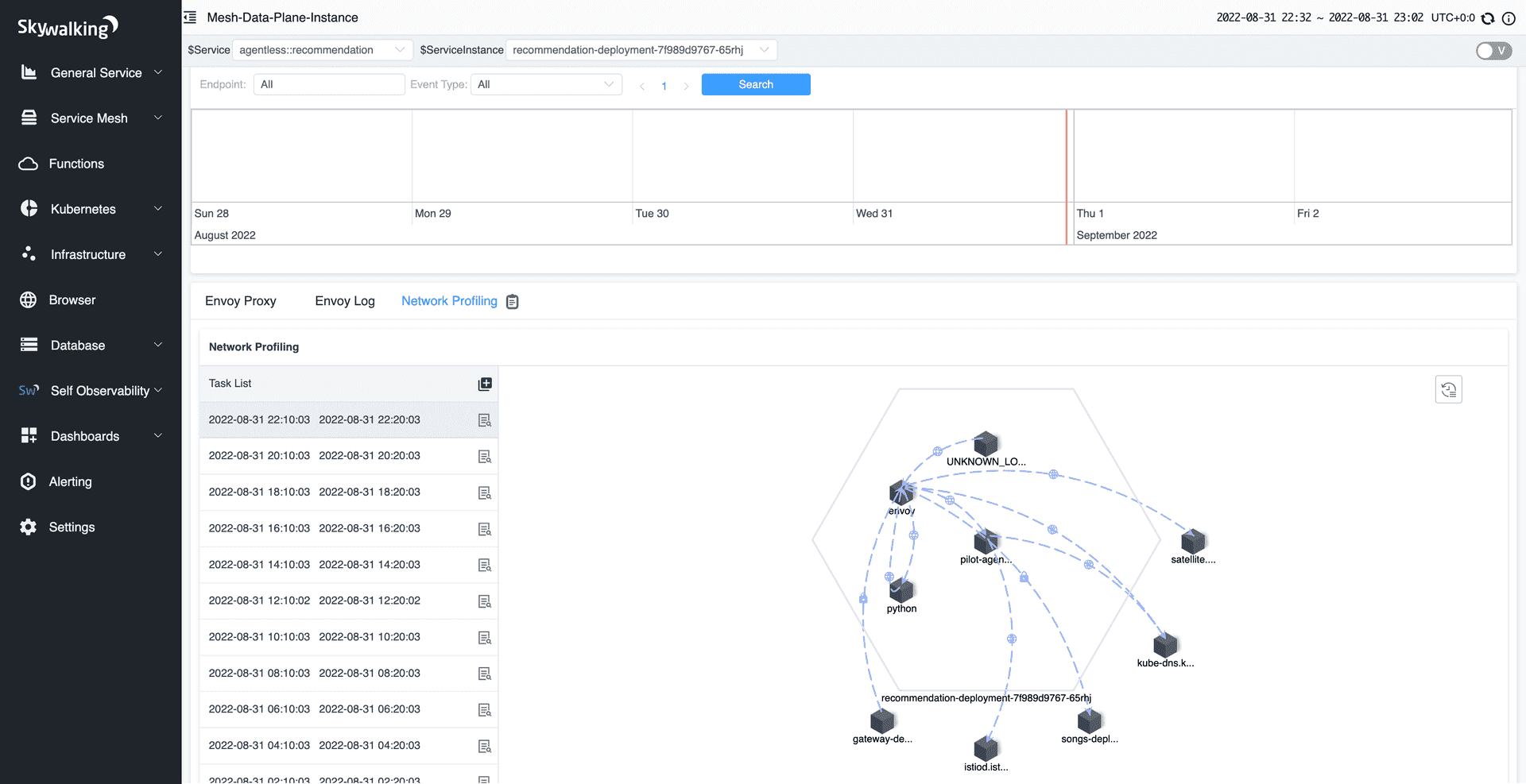Open task detail icon for 22:10:03 task
The image size is (1526, 784).
coord(485,420)
